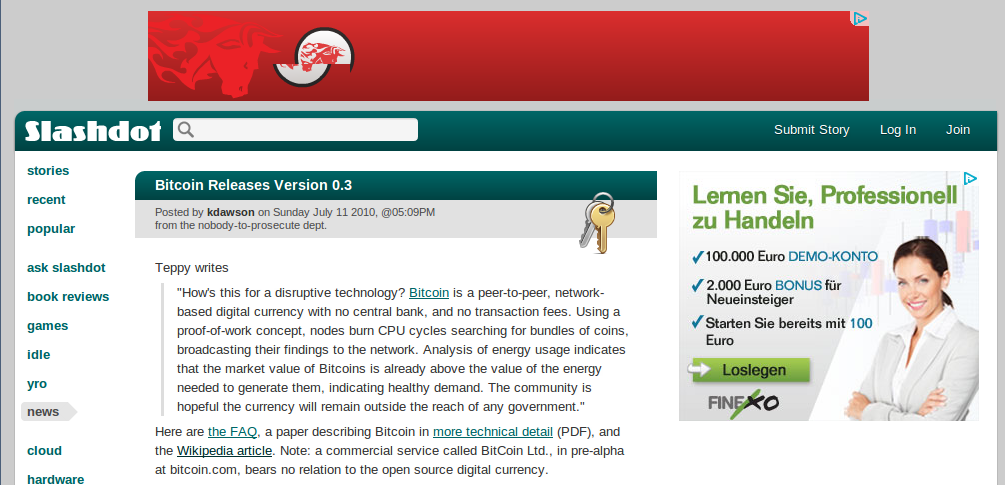Viewport: 1005px width, 485px height.
Task: Click the green Loslegen button
Action: [x=749, y=370]
